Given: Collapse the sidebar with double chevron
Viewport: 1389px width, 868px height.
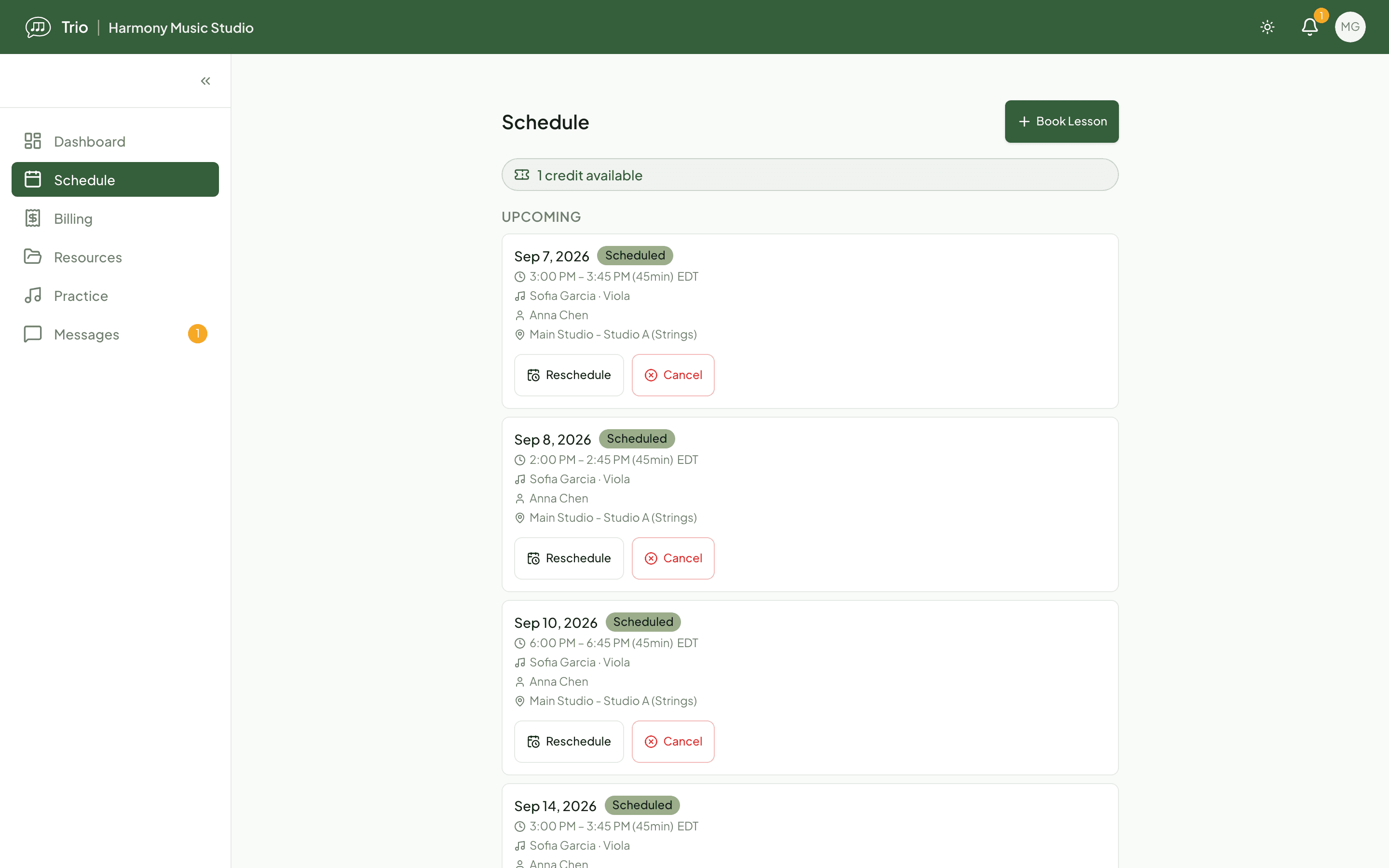Looking at the screenshot, I should click(205, 81).
